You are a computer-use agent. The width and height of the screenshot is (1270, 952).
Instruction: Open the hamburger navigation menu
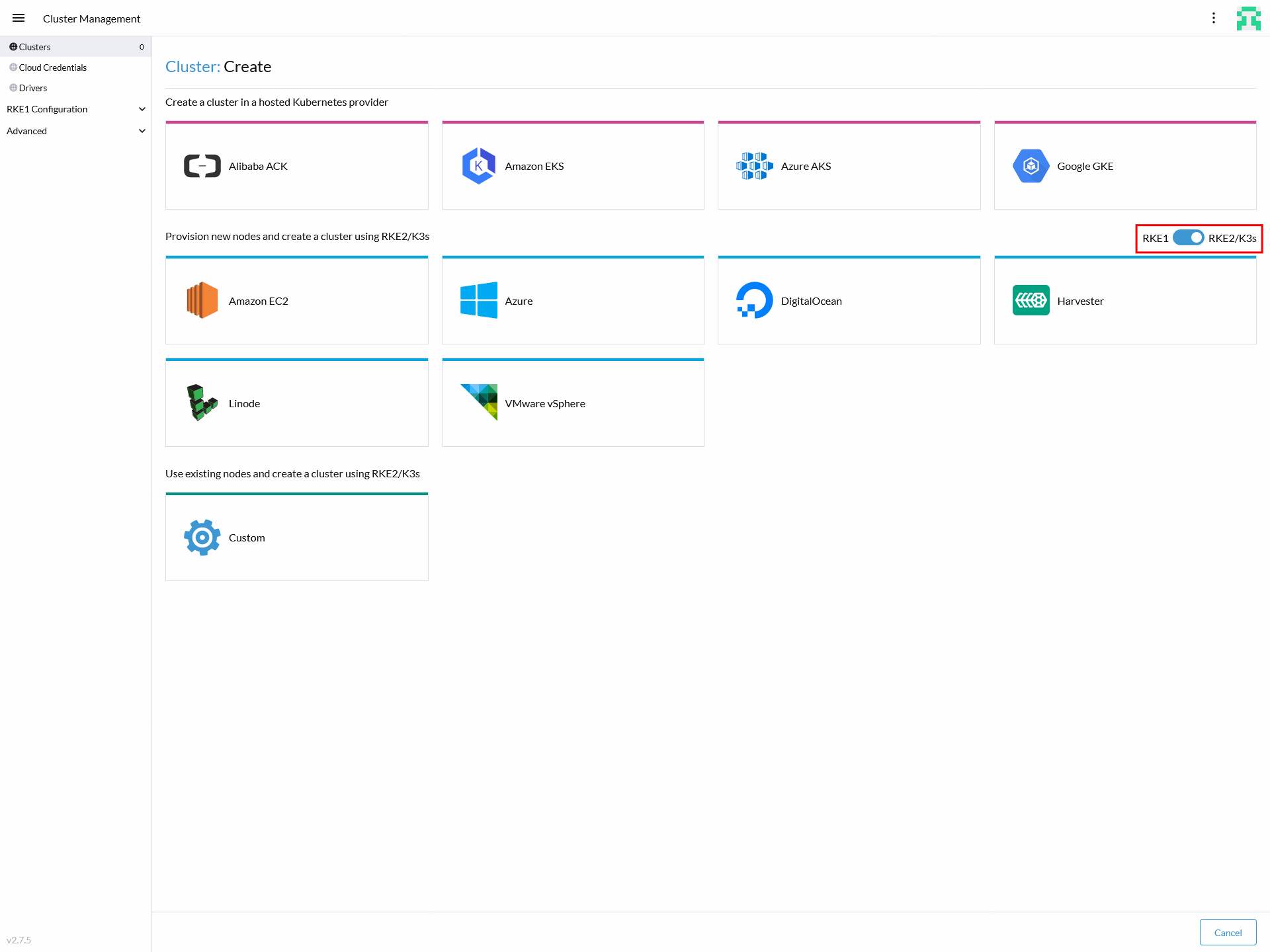coord(19,19)
